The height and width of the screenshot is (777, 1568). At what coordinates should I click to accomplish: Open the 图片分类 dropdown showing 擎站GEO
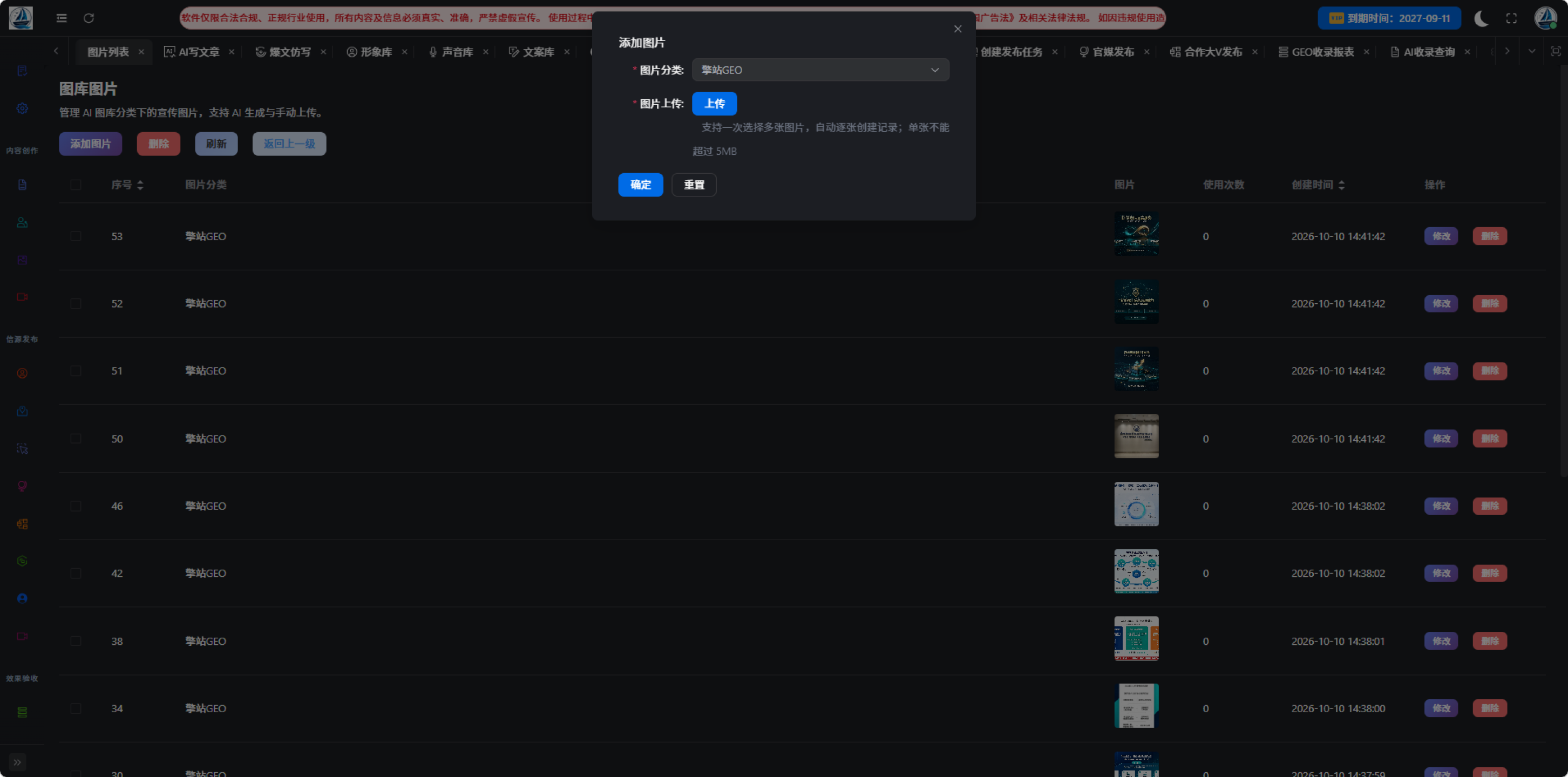(820, 70)
